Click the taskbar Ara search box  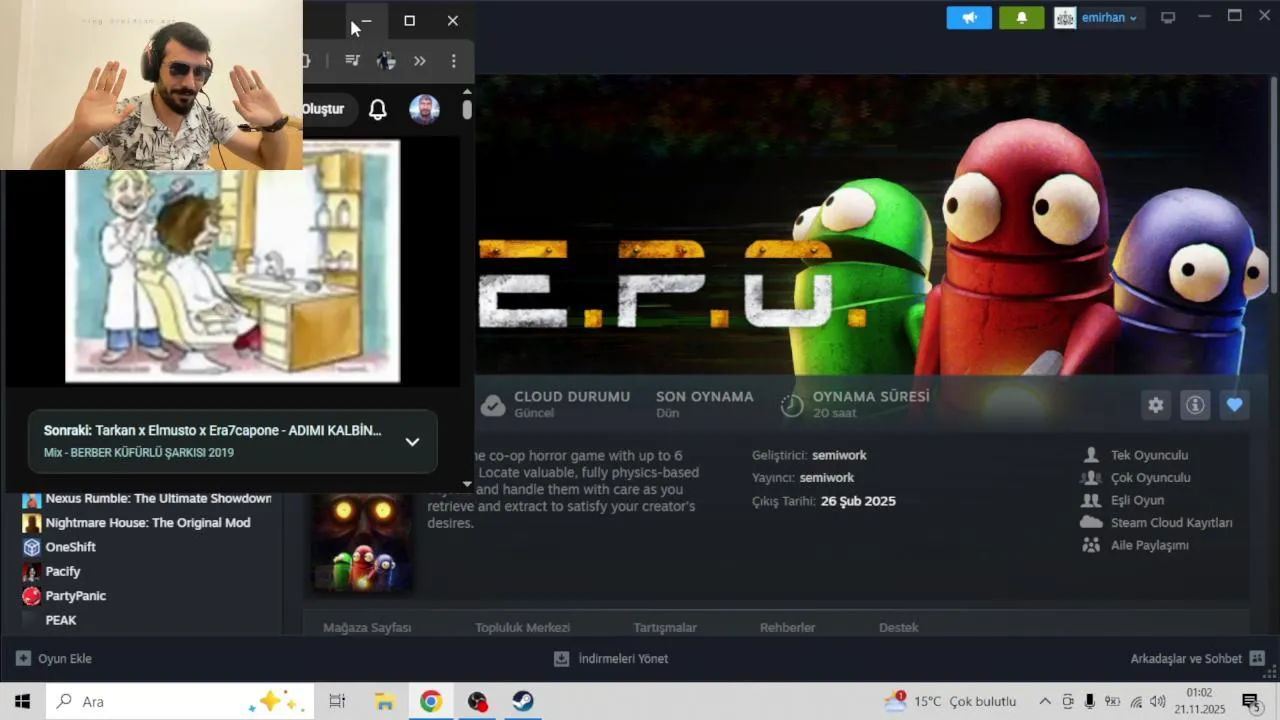(180, 701)
